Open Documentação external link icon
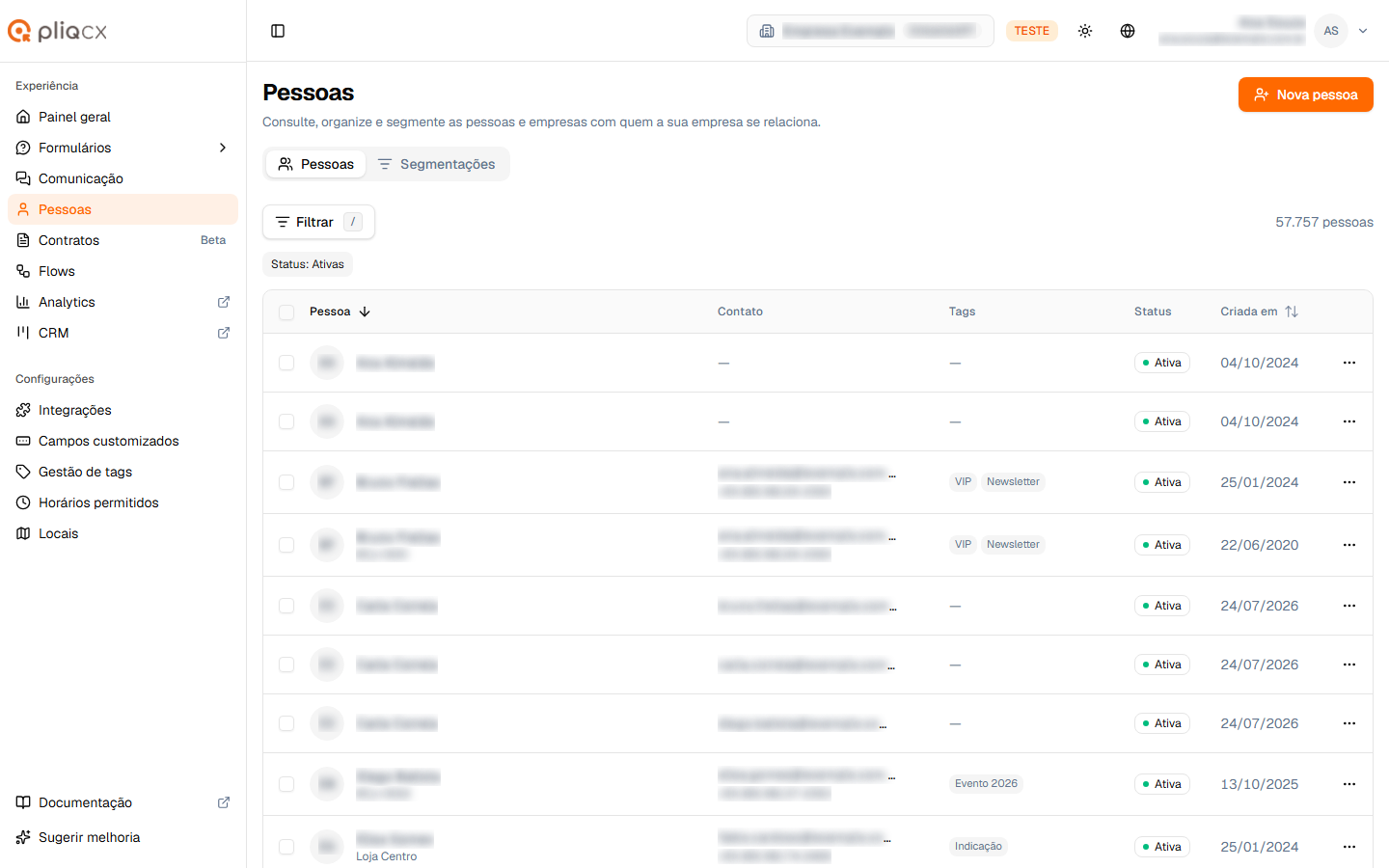Viewport: 1389px width, 868px height. tap(224, 802)
